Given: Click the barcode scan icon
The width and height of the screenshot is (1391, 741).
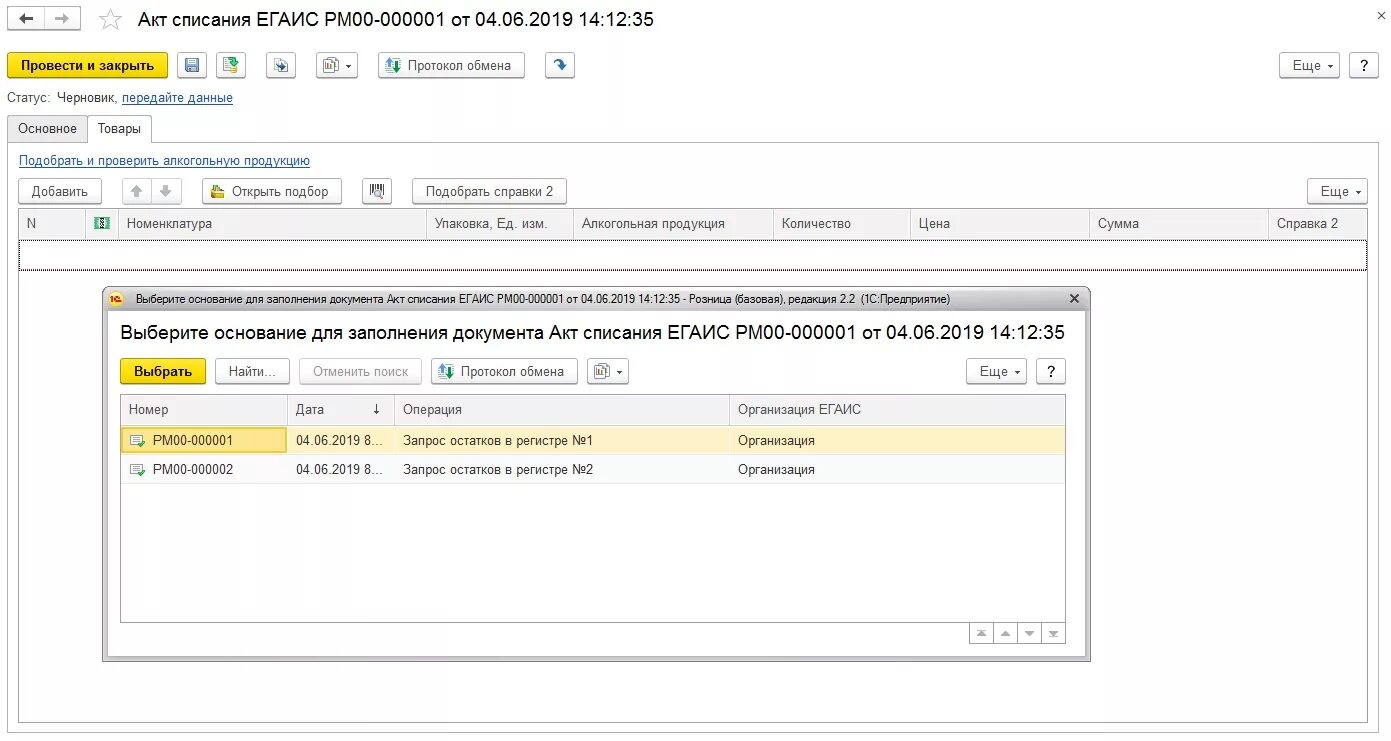Looking at the screenshot, I should 376,192.
